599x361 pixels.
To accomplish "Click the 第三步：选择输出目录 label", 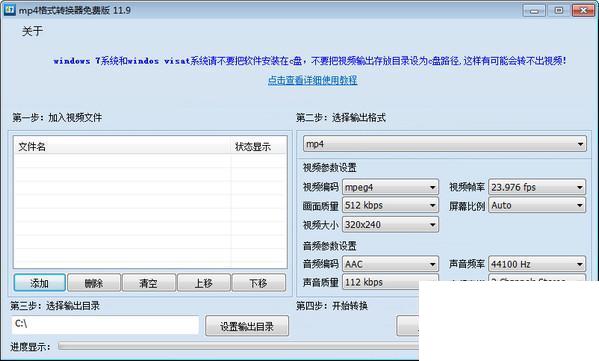I will pyautogui.click(x=55, y=306).
